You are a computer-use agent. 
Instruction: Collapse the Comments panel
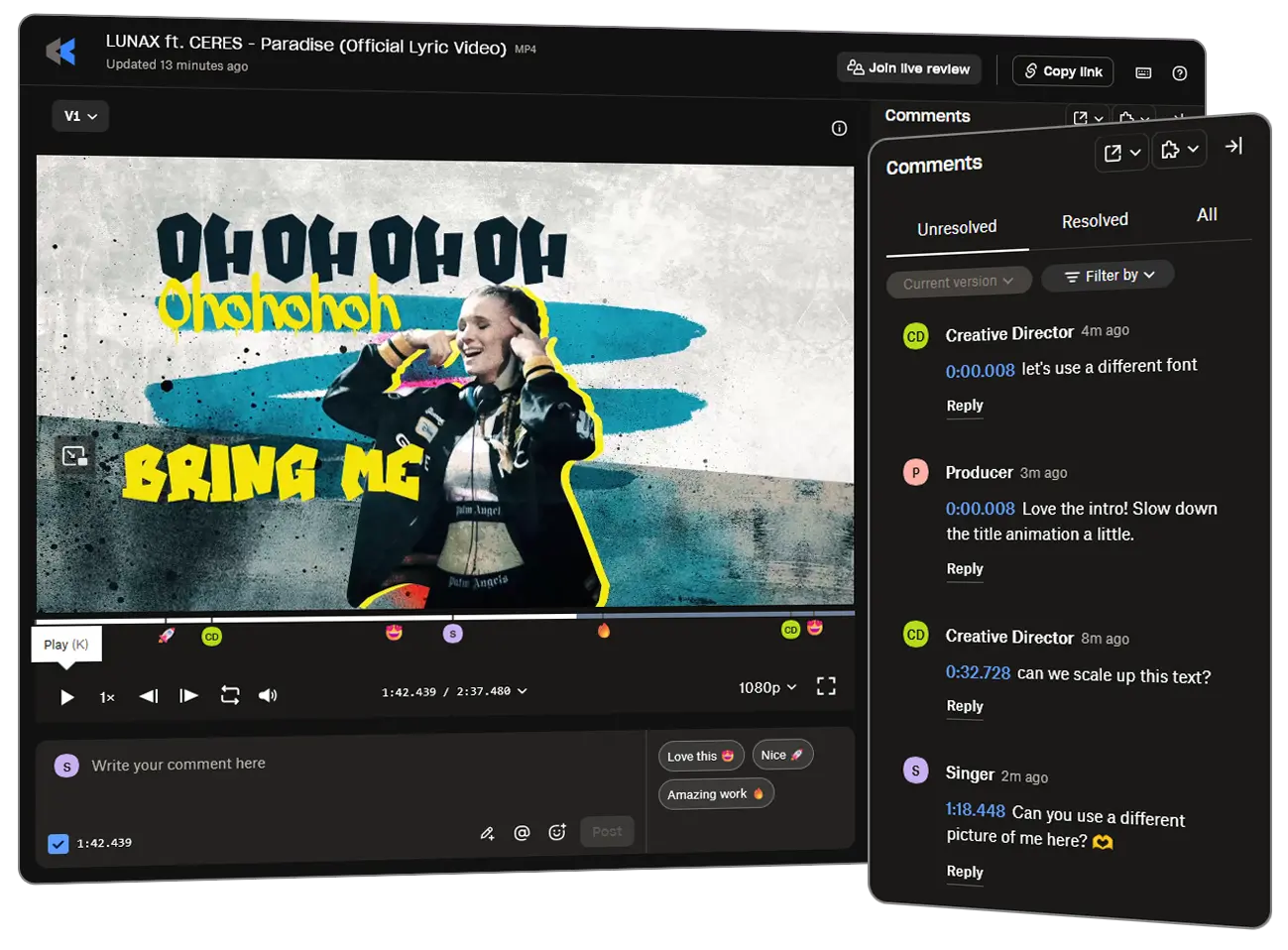tap(1233, 147)
